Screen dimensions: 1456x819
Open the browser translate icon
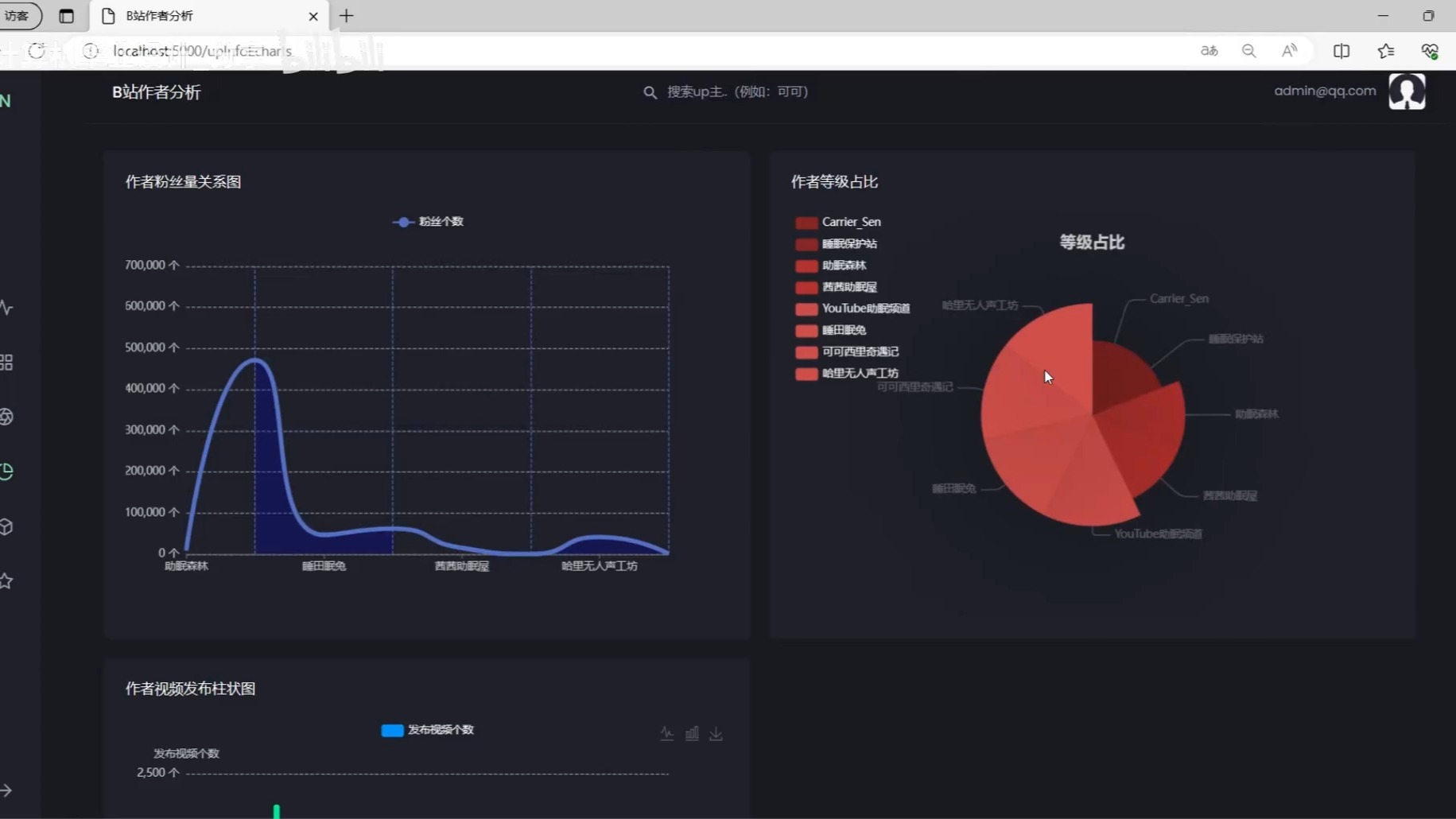coord(1209,51)
